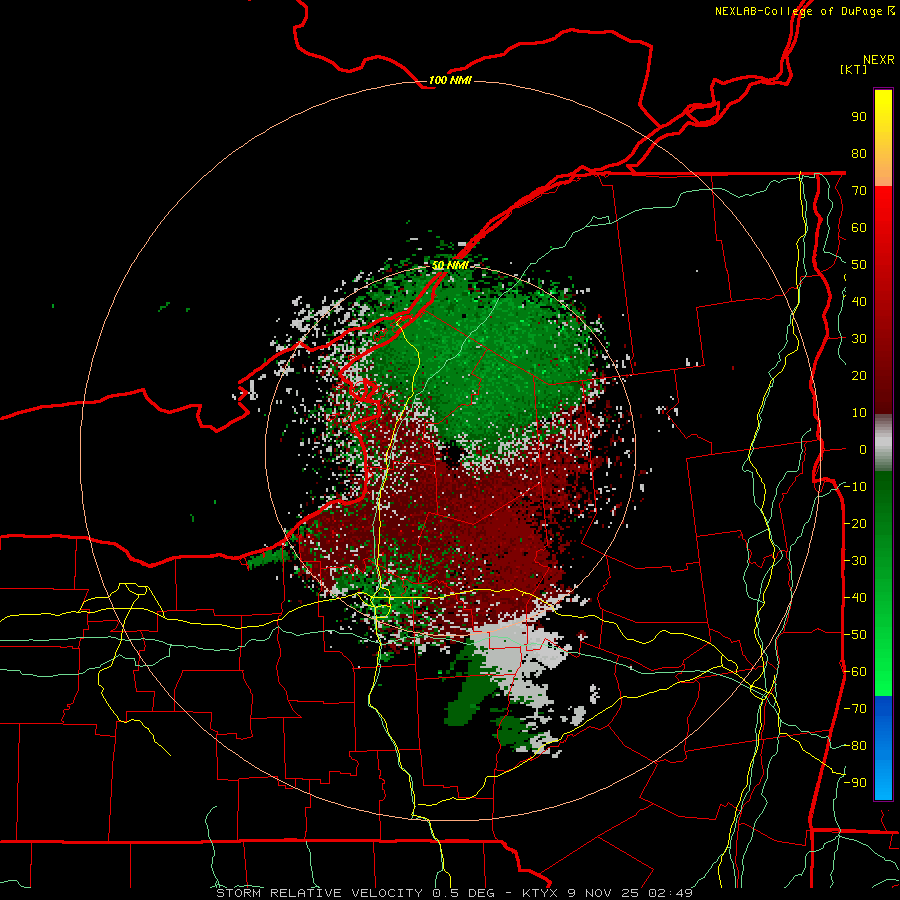This screenshot has height=900, width=900.
Task: Click the -20 value on velocity scale
Action: pos(855,524)
